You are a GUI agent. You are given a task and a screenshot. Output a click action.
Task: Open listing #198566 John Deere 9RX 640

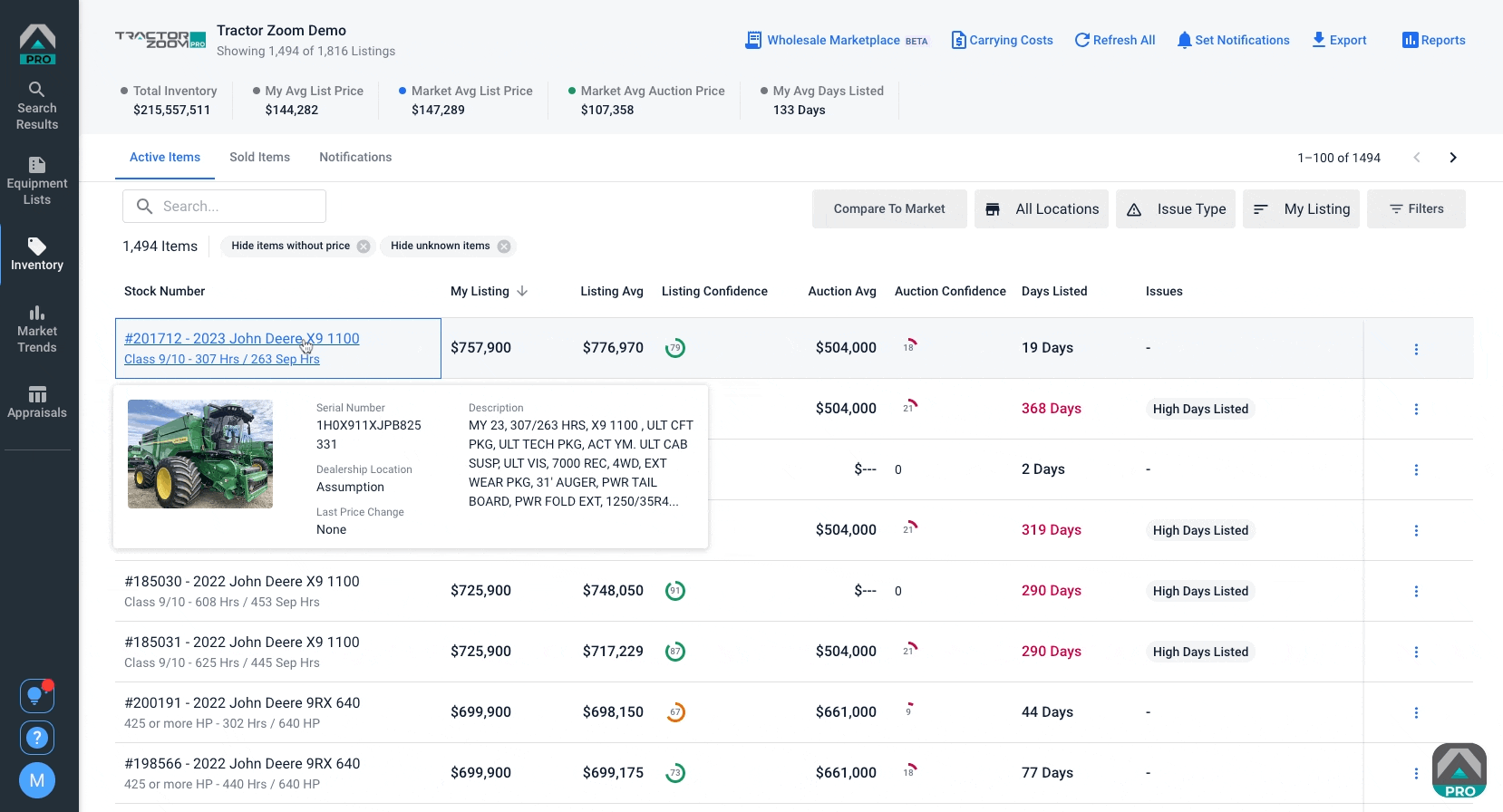[x=242, y=763]
